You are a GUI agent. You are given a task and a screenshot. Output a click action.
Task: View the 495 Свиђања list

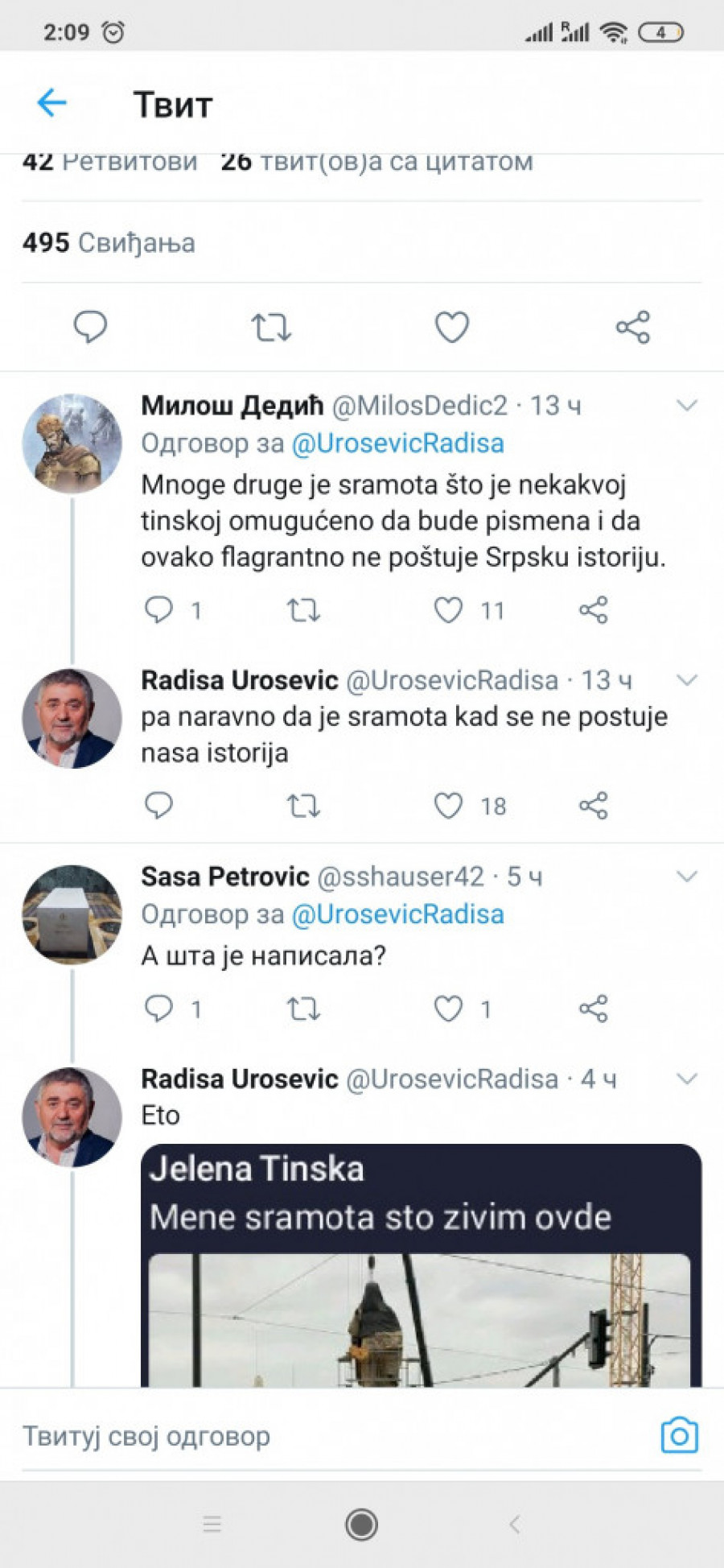tap(109, 242)
